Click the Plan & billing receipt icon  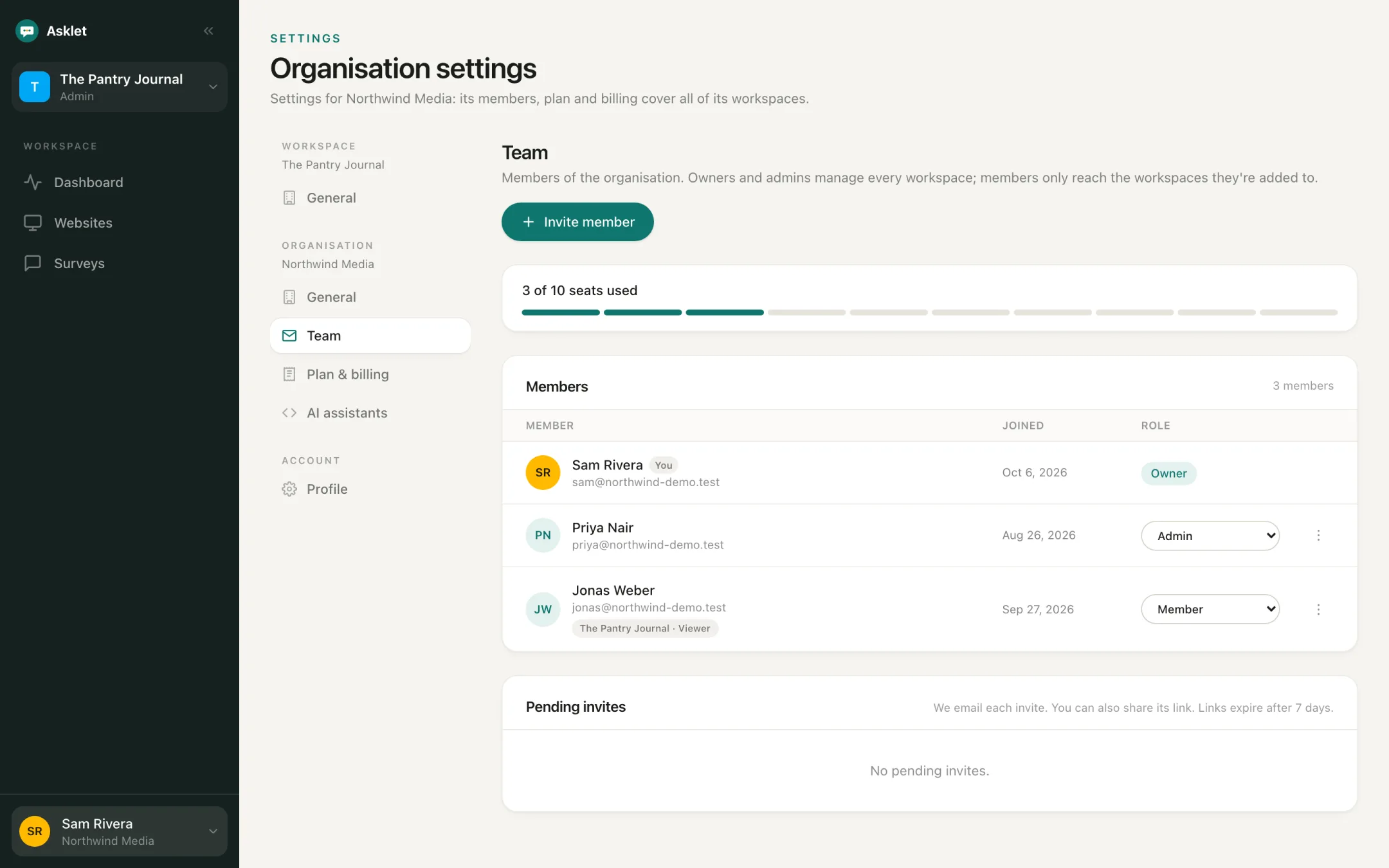(x=289, y=374)
